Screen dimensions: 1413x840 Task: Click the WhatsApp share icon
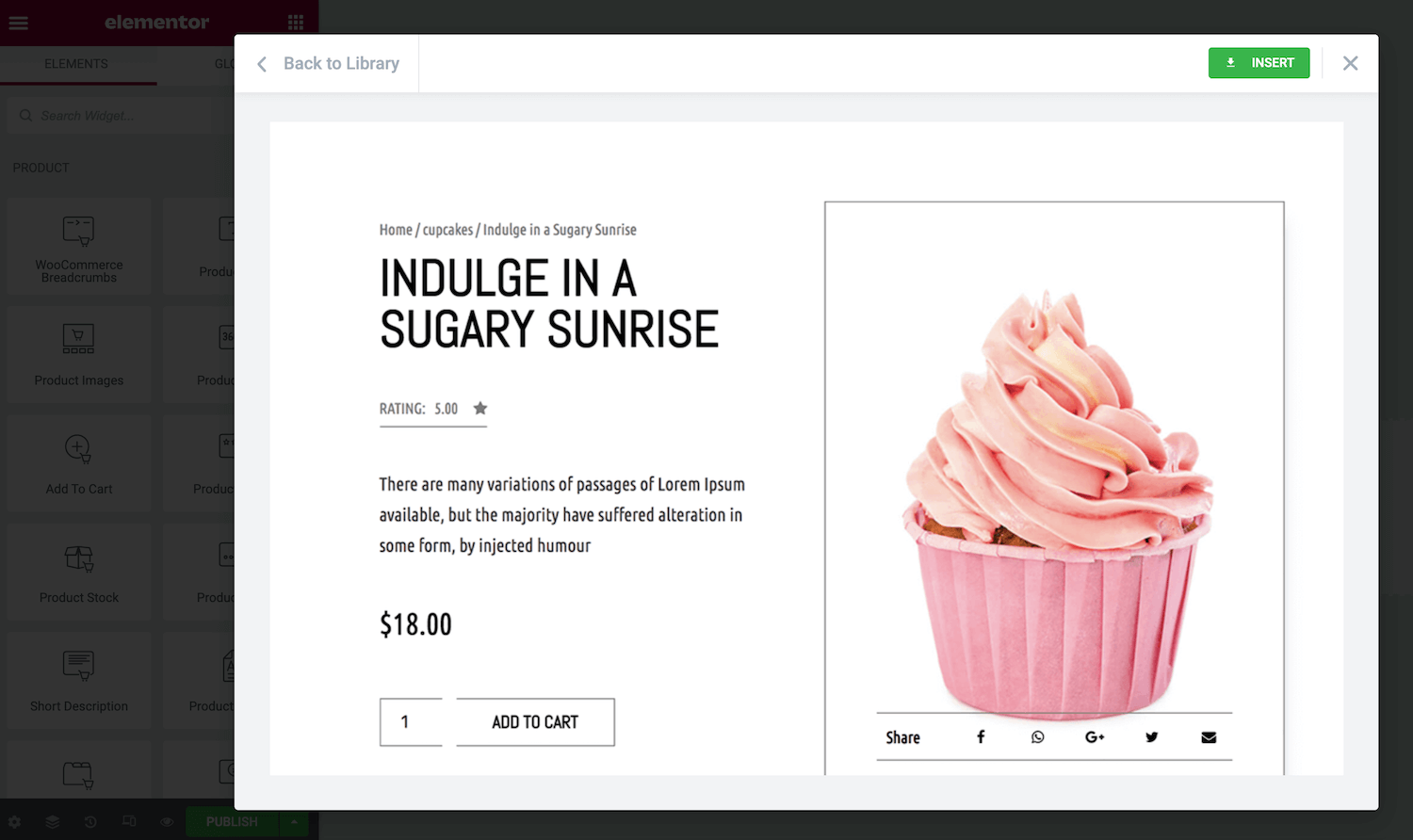(x=1037, y=737)
